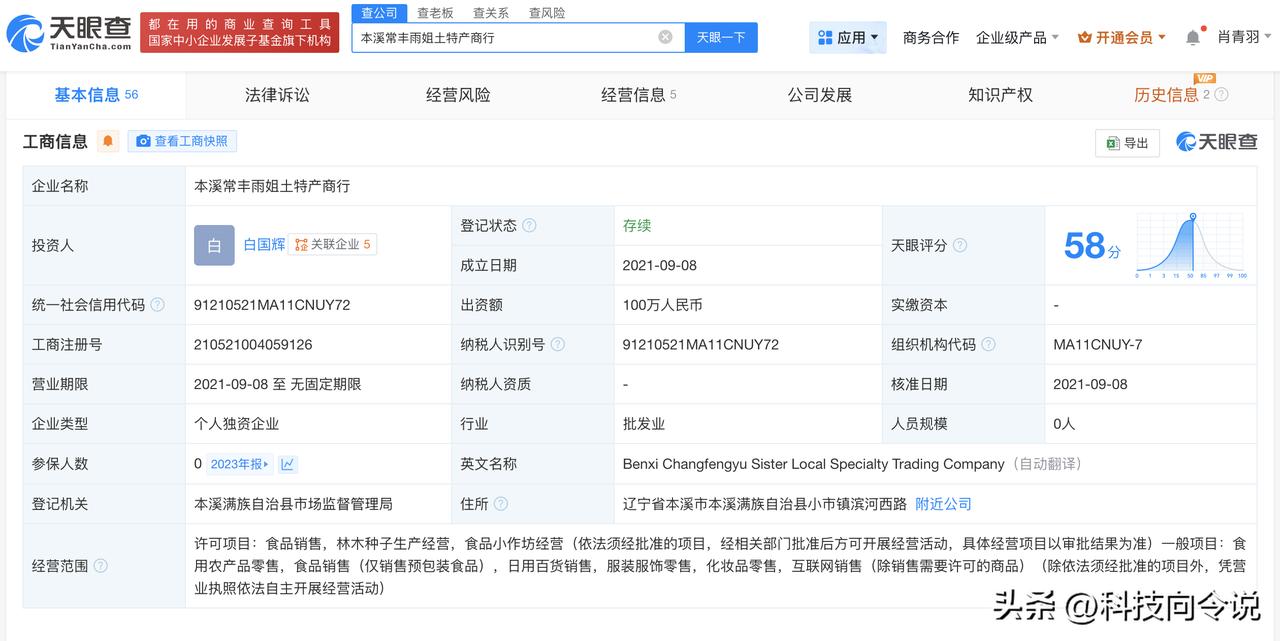Open the score distribution chart

(x=1191, y=245)
